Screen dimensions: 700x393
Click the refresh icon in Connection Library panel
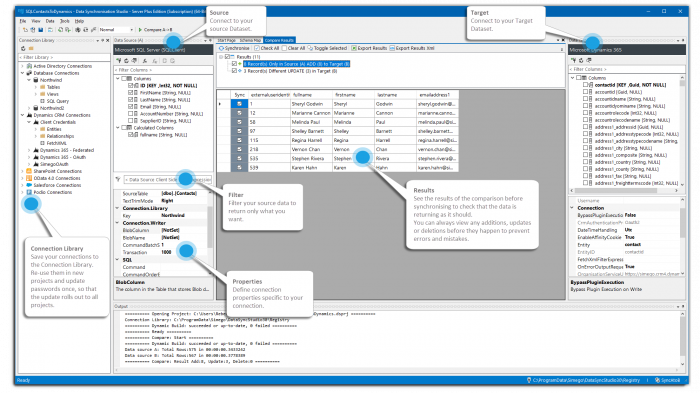23,48
